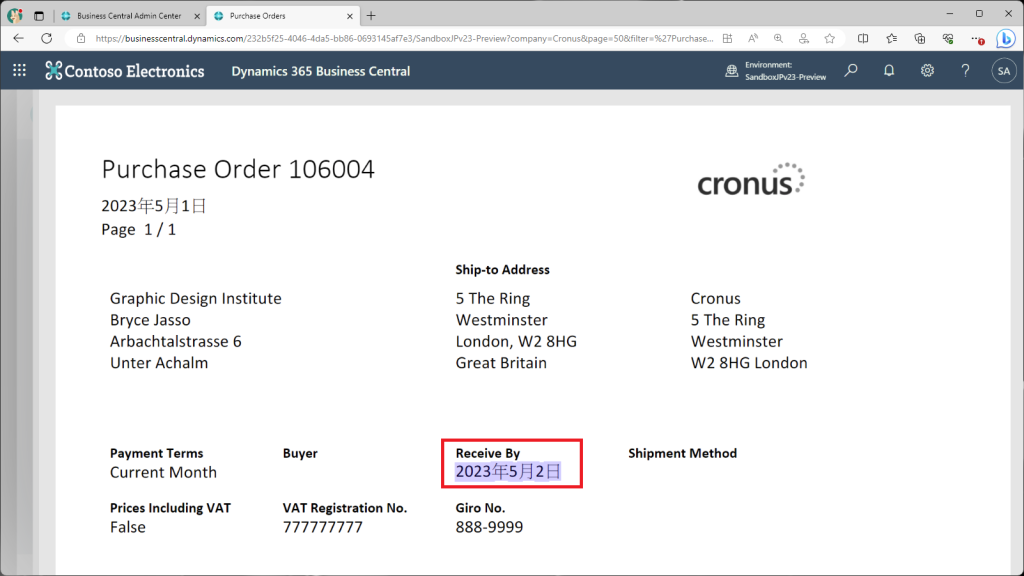Click the Page 1 / 1 text
This screenshot has height=576, width=1024.
click(138, 229)
